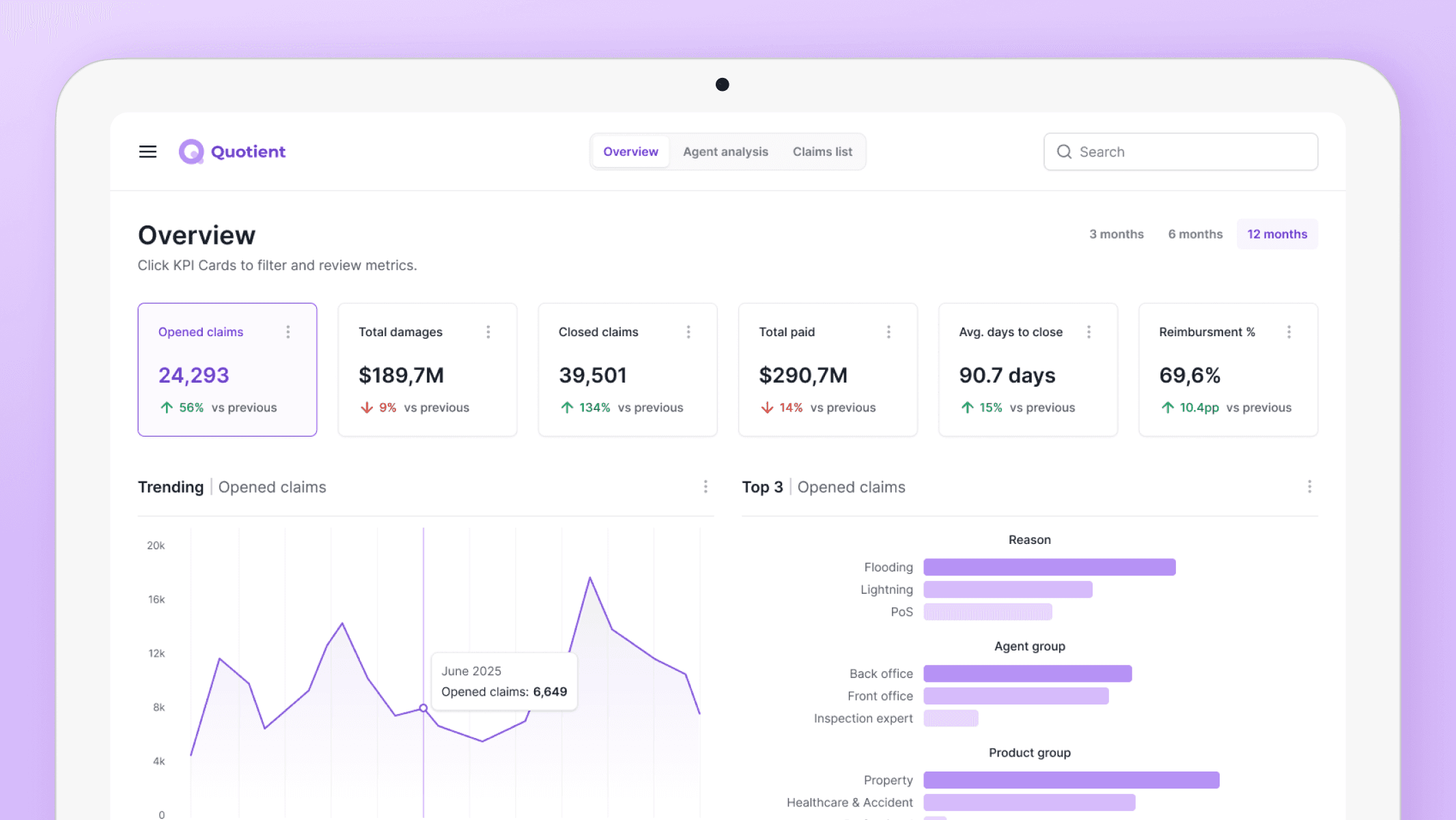Open Reimbursment % card options menu
The width and height of the screenshot is (1456, 820).
[x=1289, y=332]
